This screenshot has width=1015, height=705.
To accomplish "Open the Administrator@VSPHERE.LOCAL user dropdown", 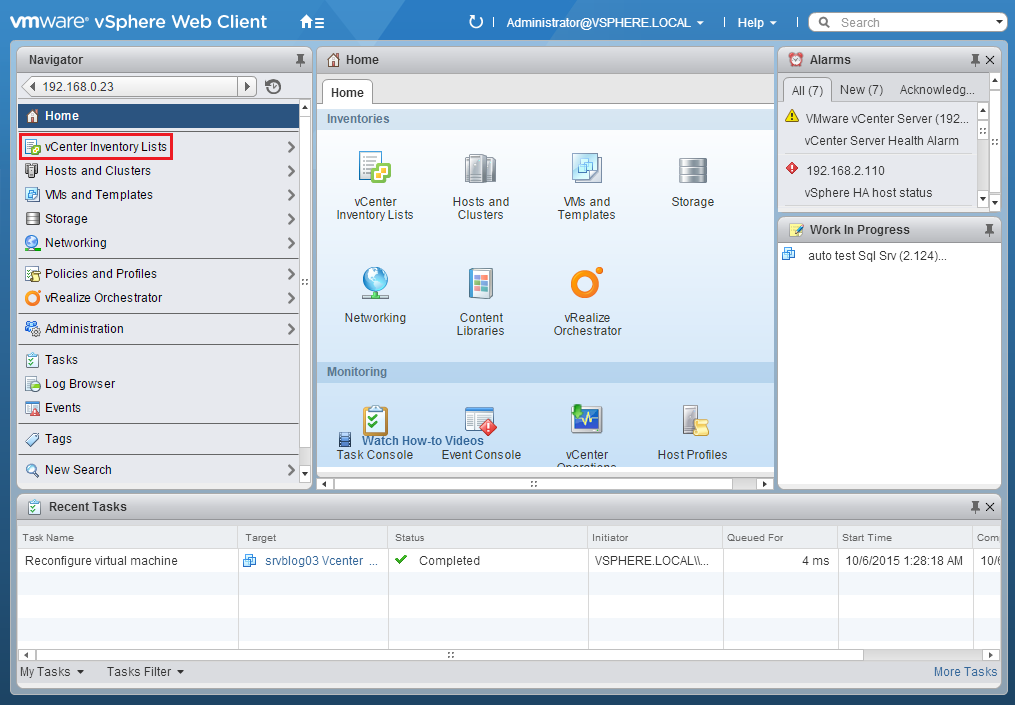I will [605, 23].
